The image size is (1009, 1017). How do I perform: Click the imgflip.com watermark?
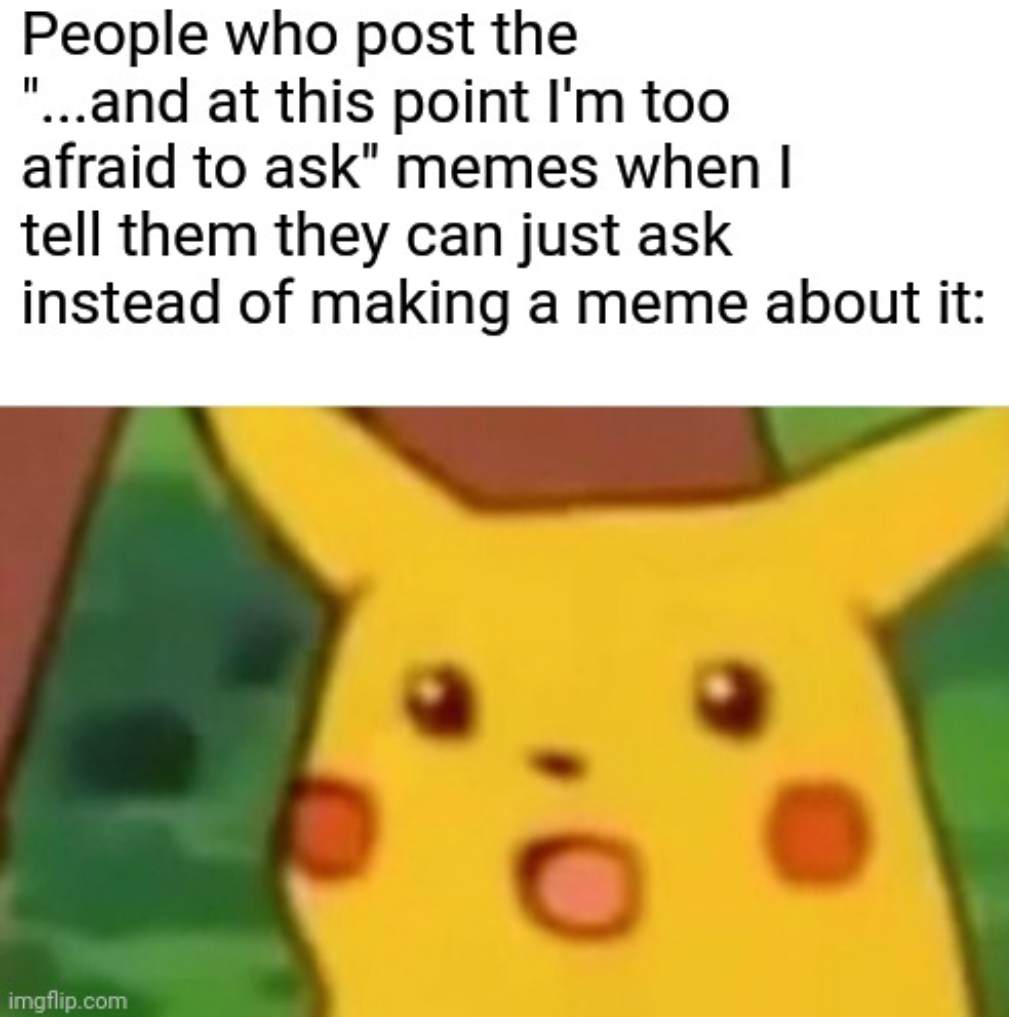67,1001
